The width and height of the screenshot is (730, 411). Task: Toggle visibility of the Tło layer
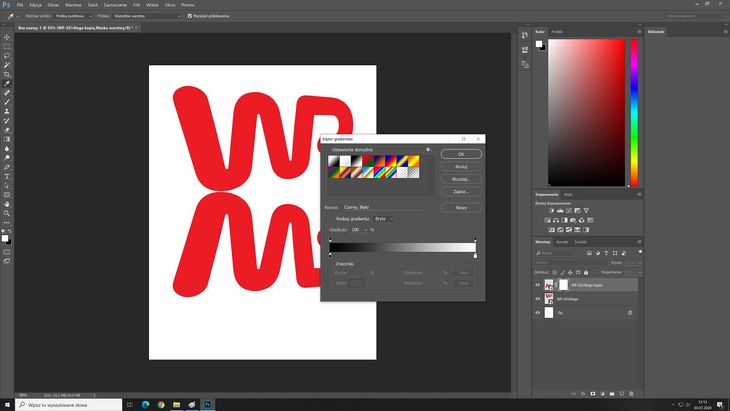(537, 313)
